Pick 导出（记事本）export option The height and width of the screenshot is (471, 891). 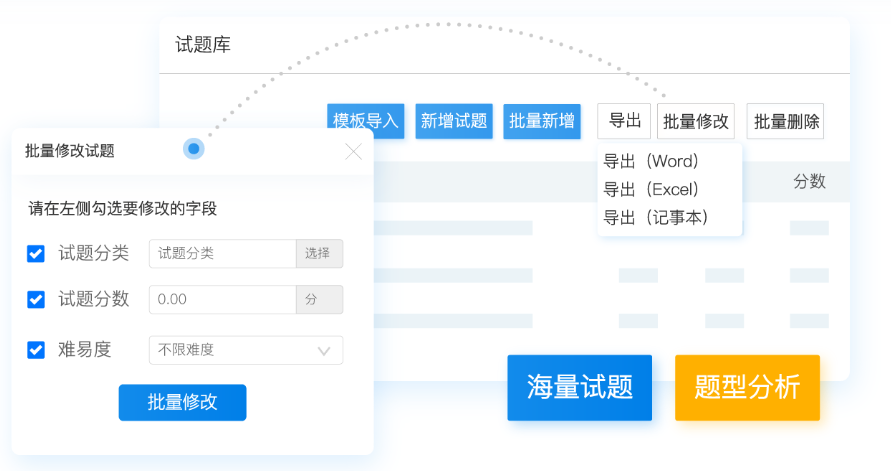(656, 217)
